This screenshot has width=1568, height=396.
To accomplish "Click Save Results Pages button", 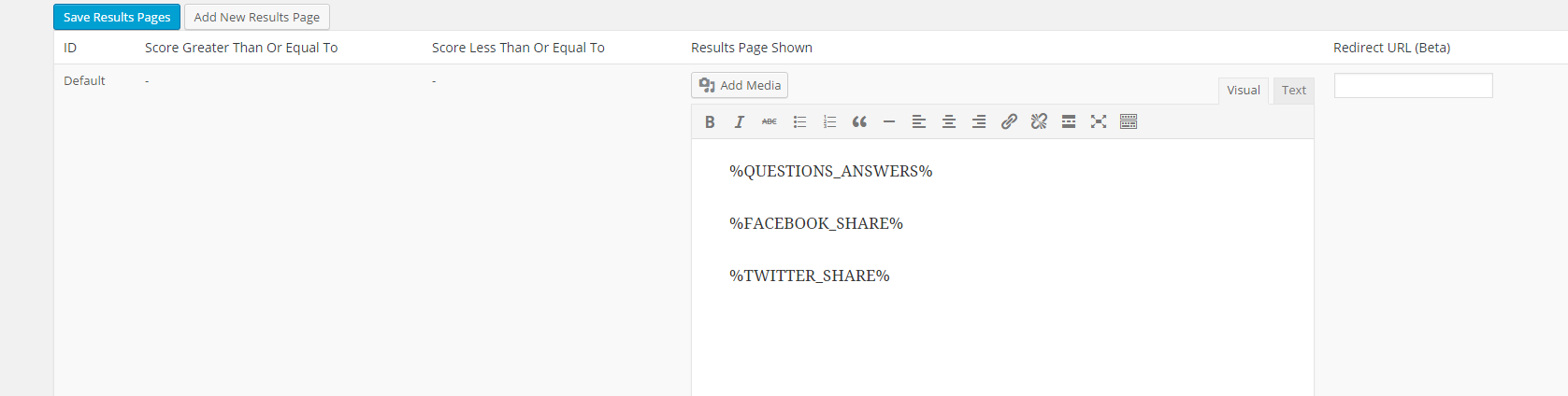I will pos(117,17).
